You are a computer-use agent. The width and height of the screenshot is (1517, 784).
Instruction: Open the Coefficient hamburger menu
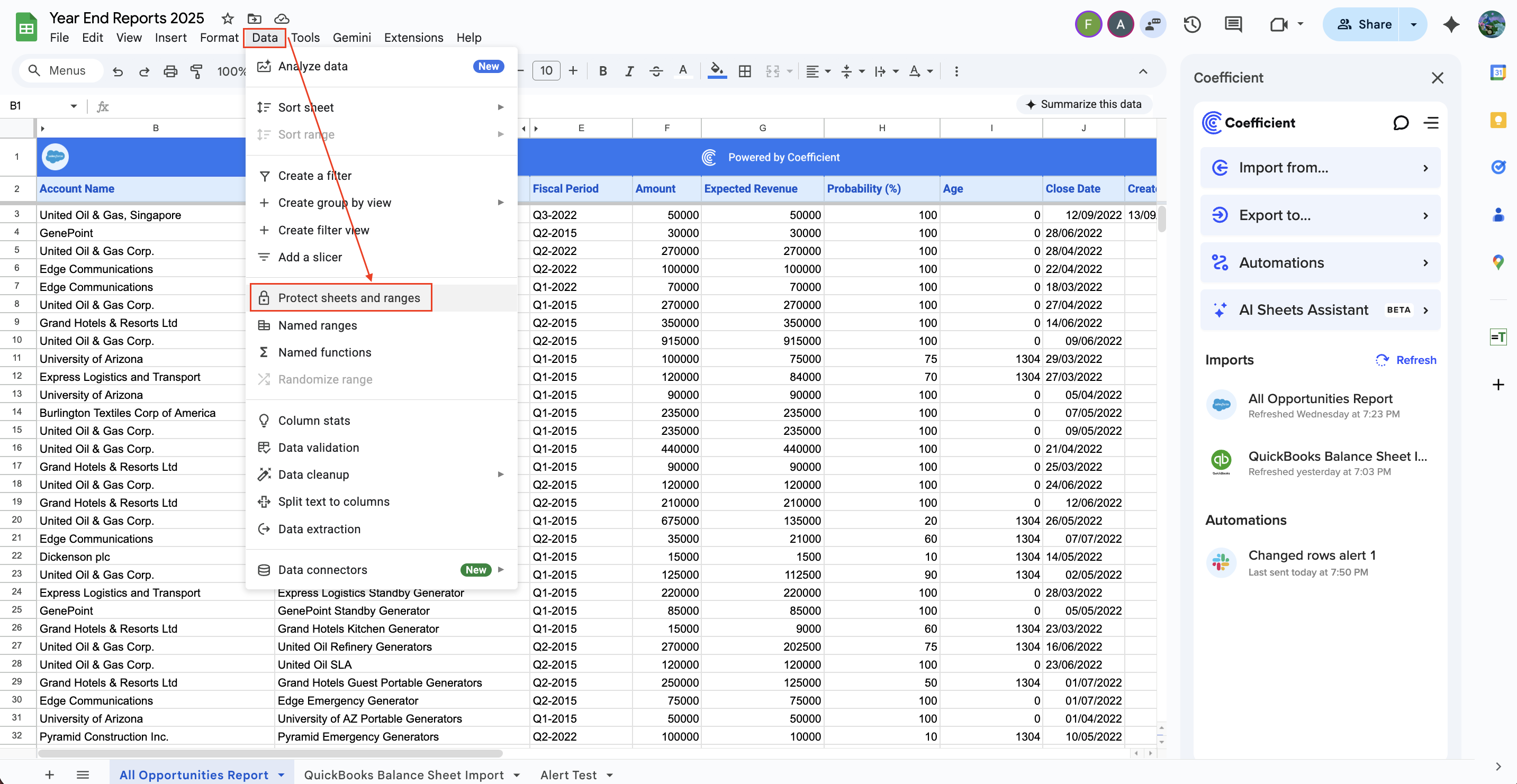click(x=1431, y=122)
